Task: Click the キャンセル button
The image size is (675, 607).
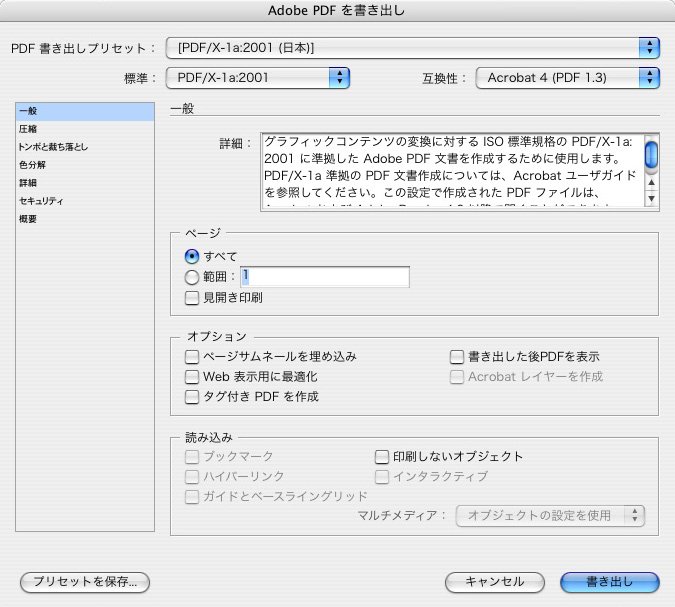Action: (x=495, y=582)
